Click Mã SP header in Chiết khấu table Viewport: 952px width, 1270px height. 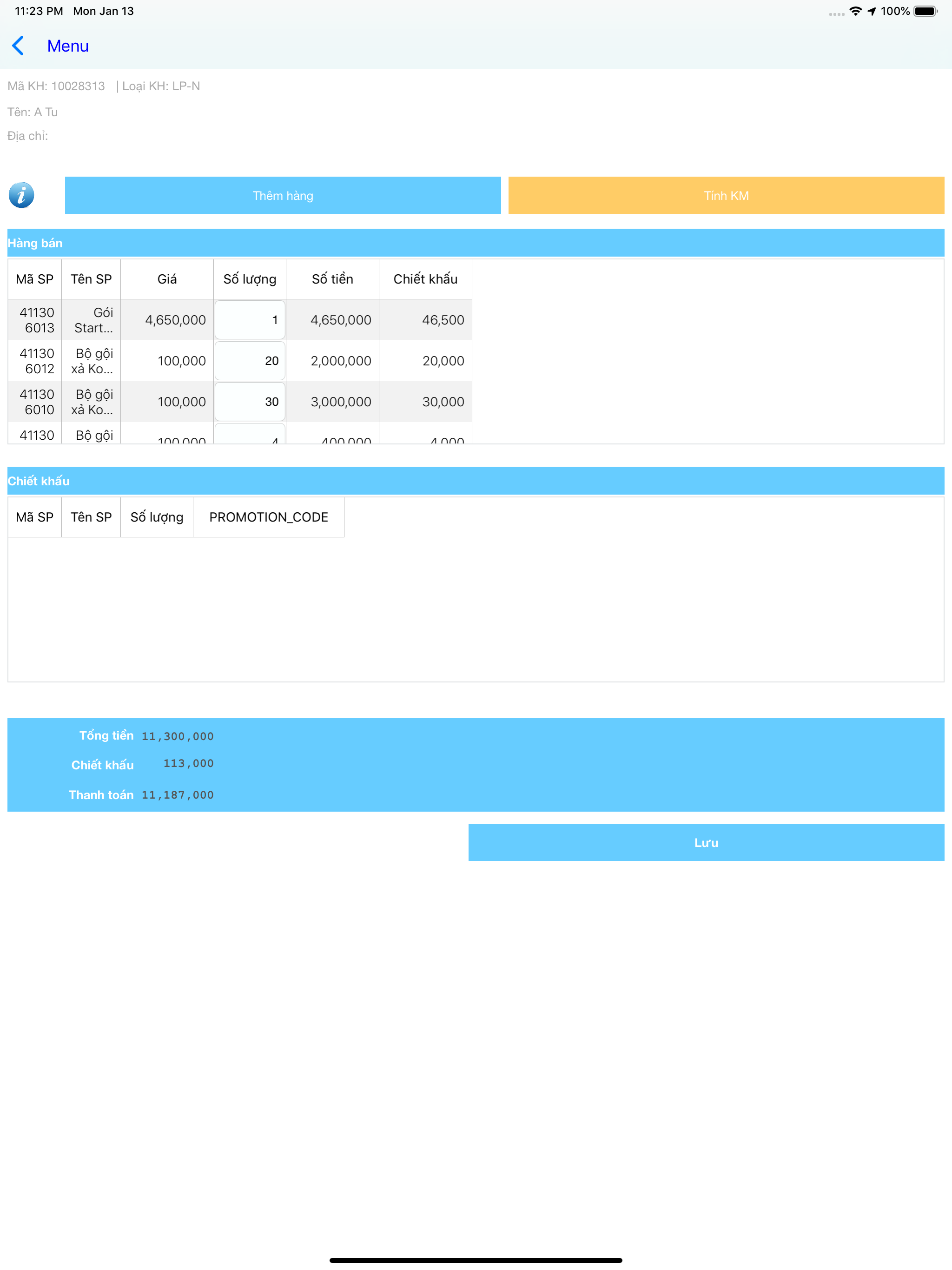[x=34, y=517]
